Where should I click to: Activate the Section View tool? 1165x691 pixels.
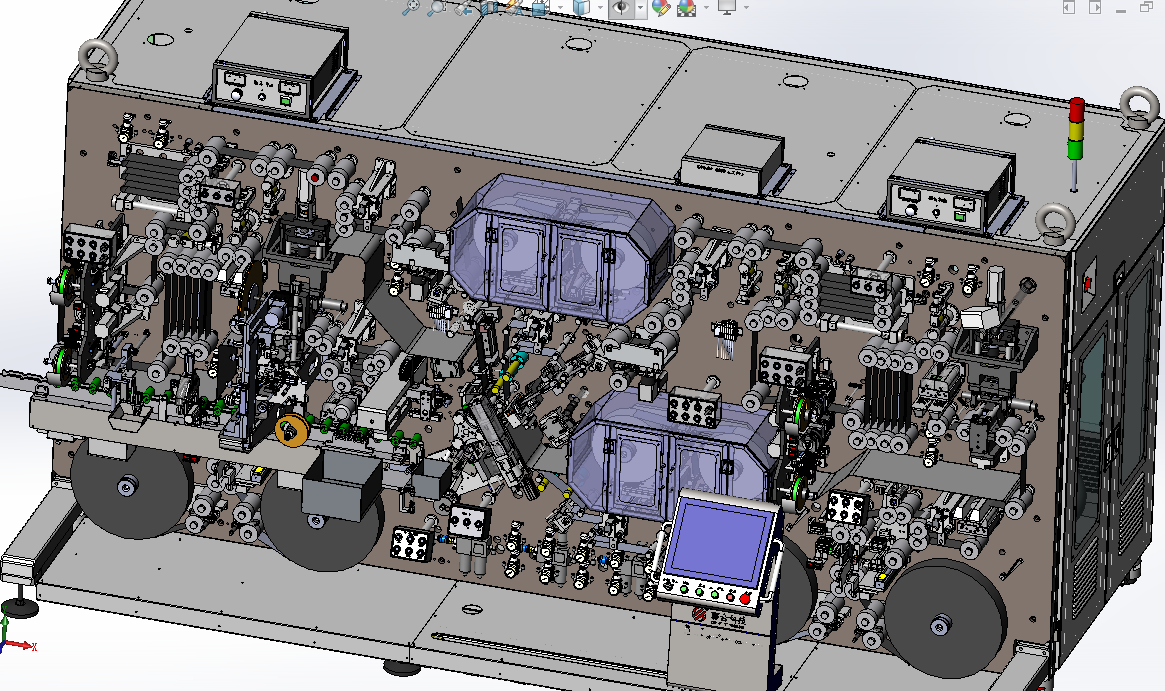pyautogui.click(x=489, y=7)
